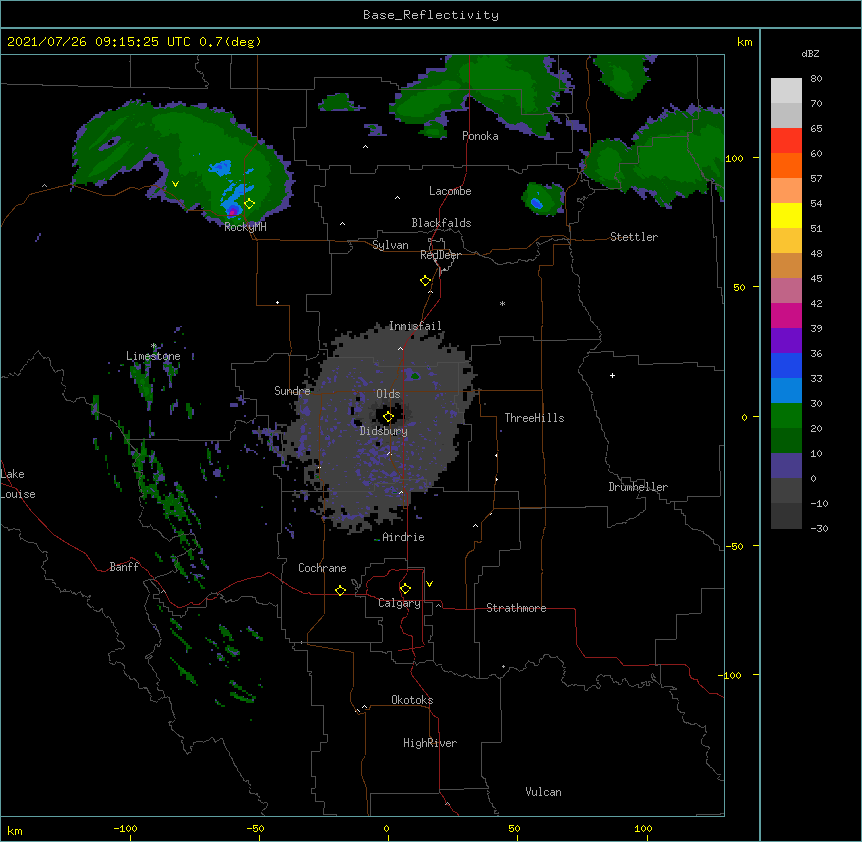This screenshot has height=842, width=862.
Task: Click the RockyMH label
Action: point(245,227)
